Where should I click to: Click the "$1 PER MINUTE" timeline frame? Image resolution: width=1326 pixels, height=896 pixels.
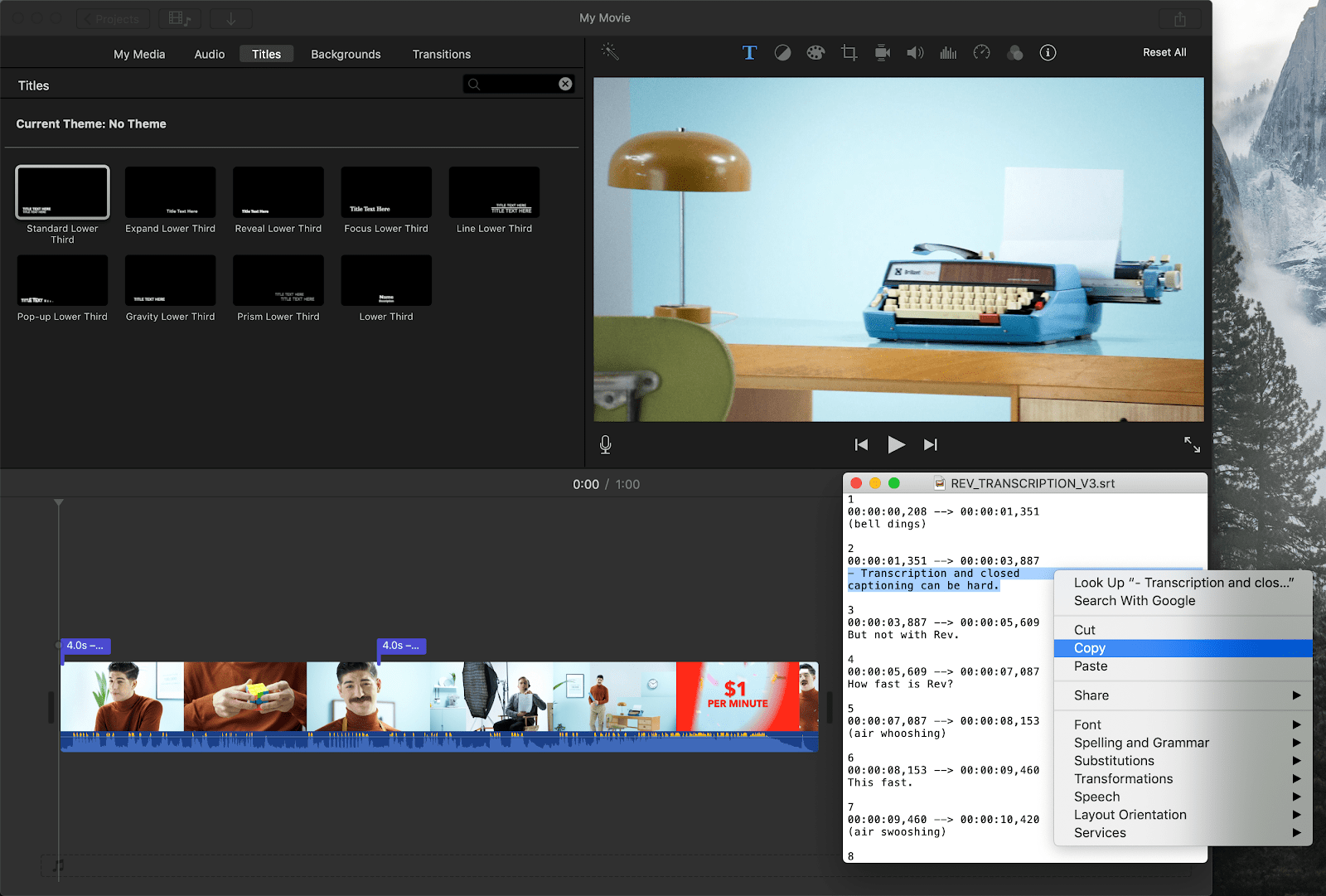pos(738,696)
